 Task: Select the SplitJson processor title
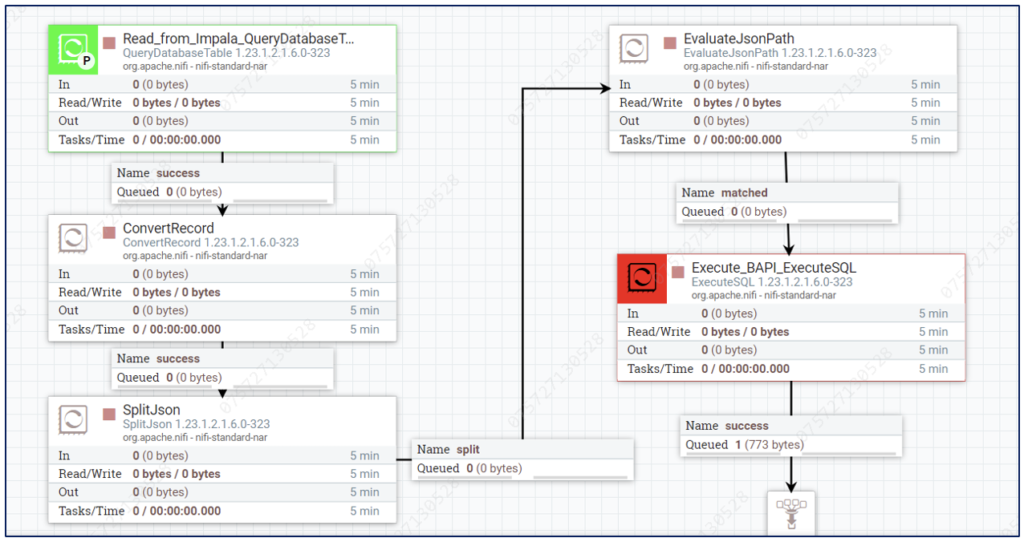pos(152,410)
